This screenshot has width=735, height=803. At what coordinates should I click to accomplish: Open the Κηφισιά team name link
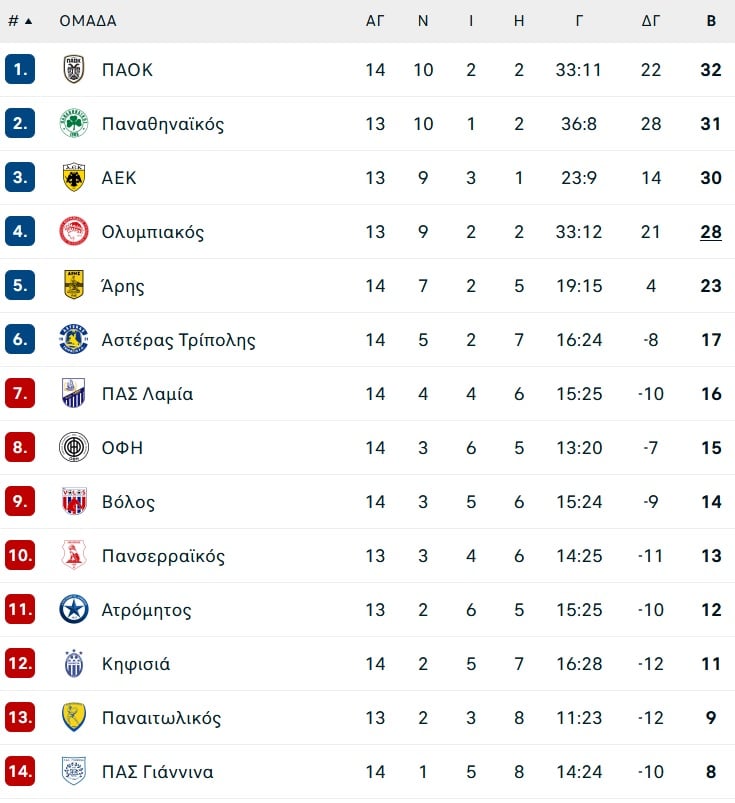[136, 664]
